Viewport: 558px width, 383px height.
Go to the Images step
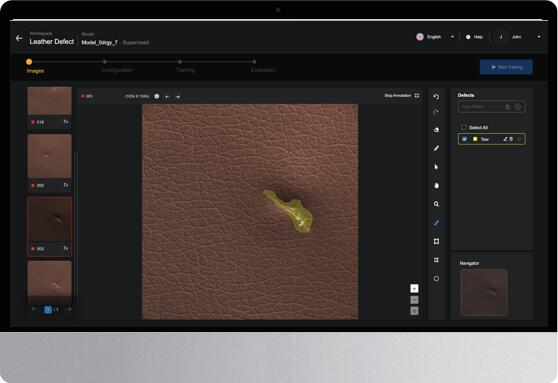pos(35,71)
